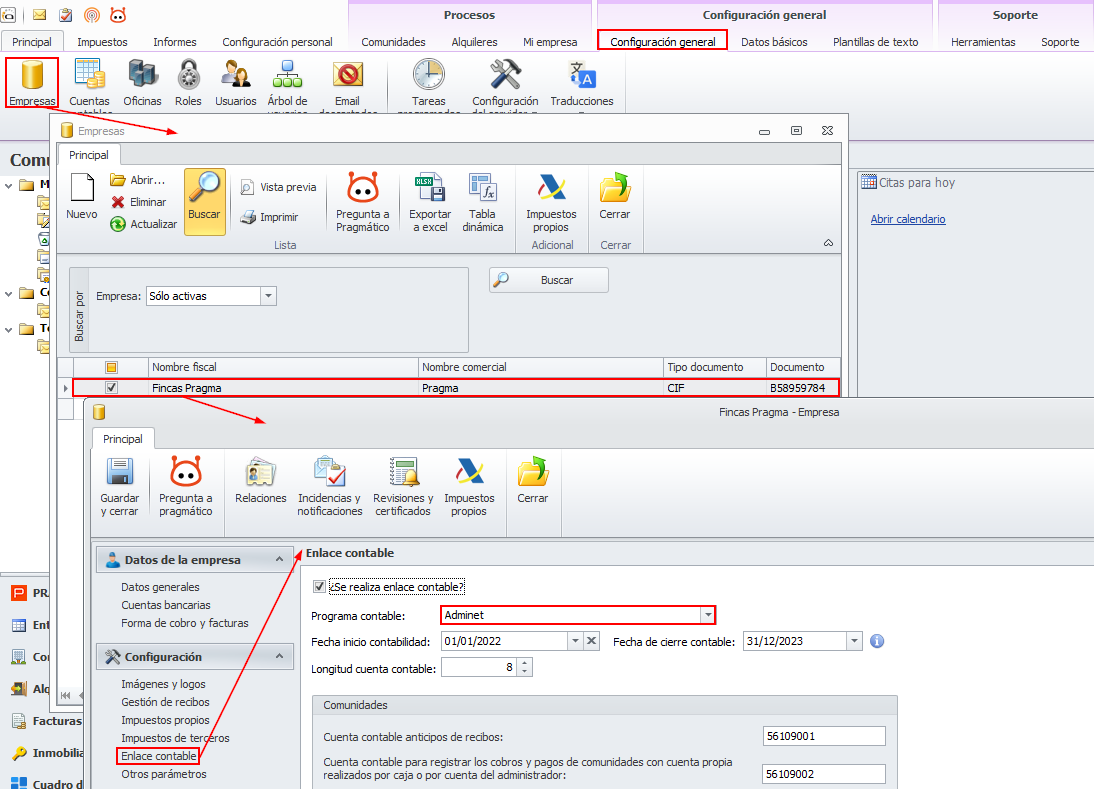This screenshot has height=789, width=1094.
Task: Click Cerrar in Fincas Pragma window
Action: pyautogui.click(x=532, y=481)
